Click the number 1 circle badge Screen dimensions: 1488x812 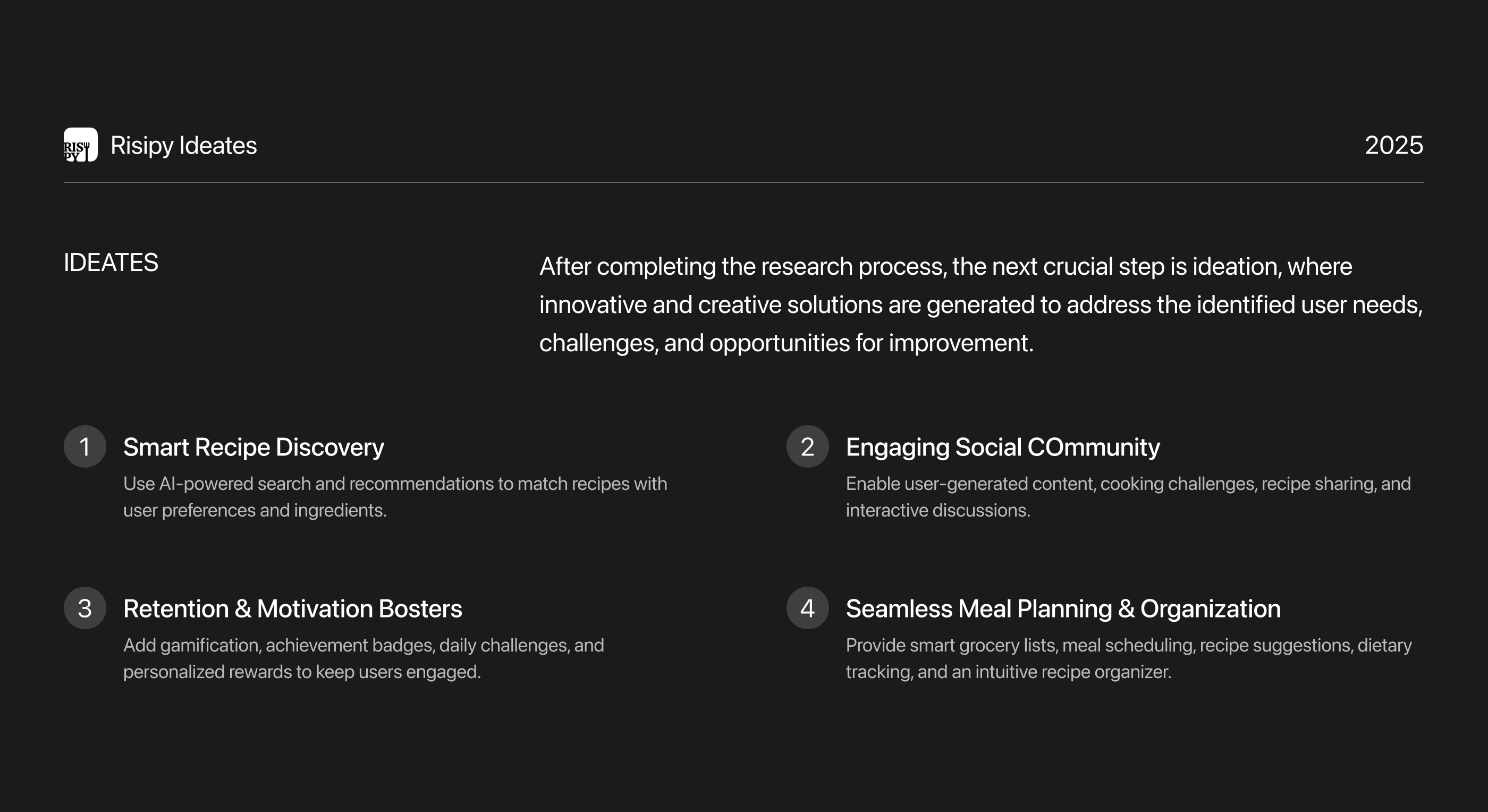tap(85, 446)
